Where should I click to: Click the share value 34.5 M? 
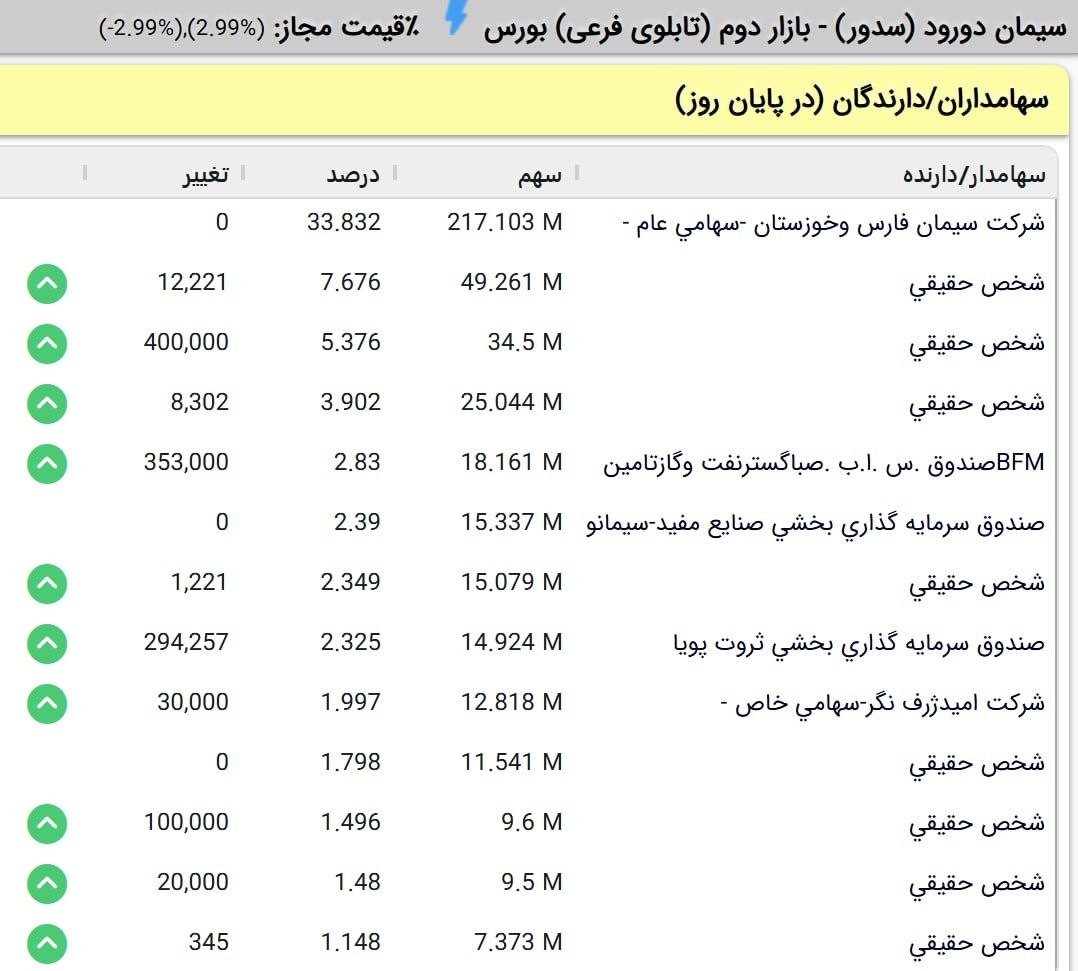(525, 342)
